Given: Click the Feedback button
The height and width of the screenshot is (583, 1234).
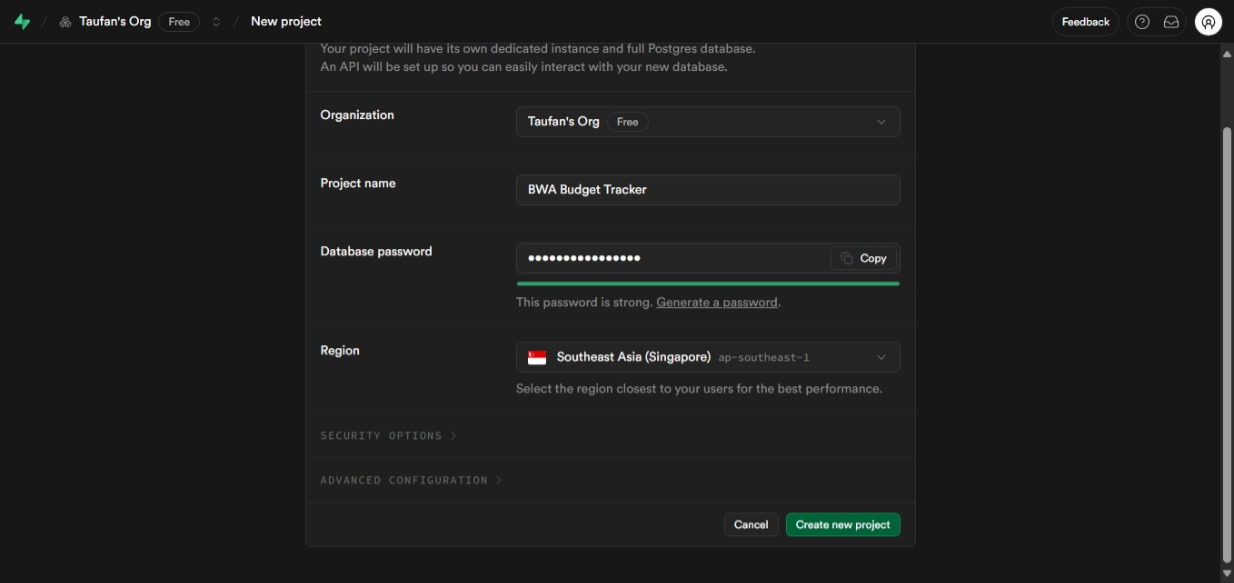Looking at the screenshot, I should [1085, 22].
